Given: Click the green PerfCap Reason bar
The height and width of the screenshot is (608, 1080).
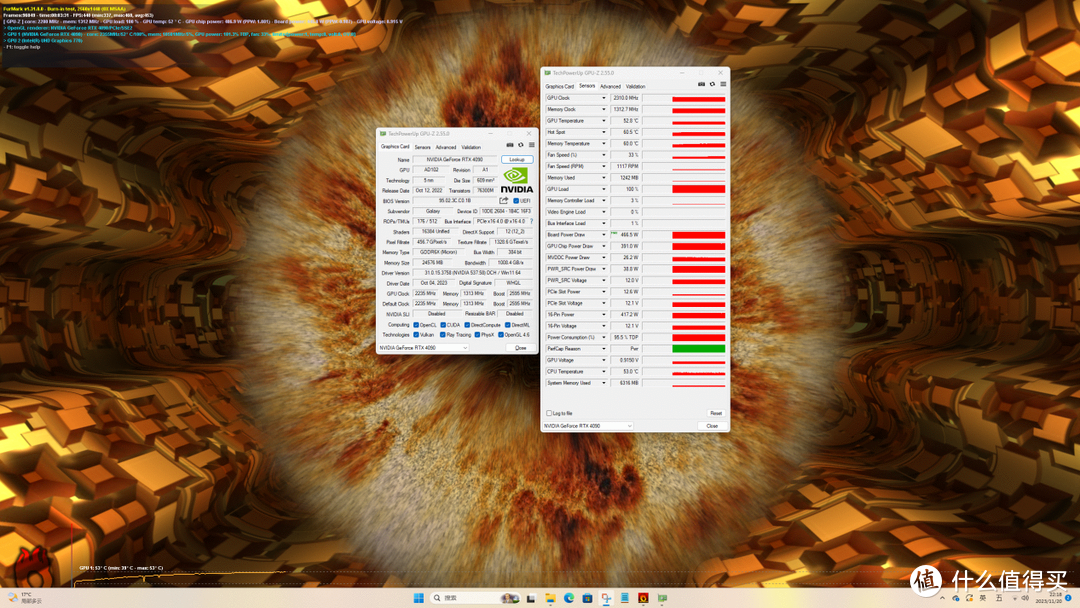Looking at the screenshot, I should coord(698,349).
